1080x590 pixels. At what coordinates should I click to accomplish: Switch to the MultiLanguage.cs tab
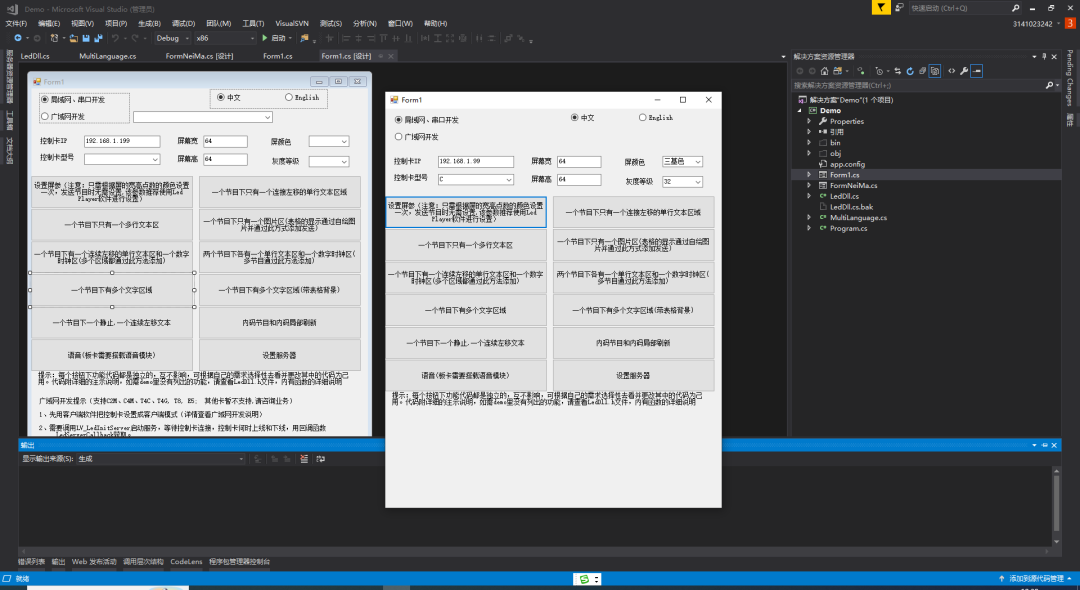pyautogui.click(x=107, y=56)
